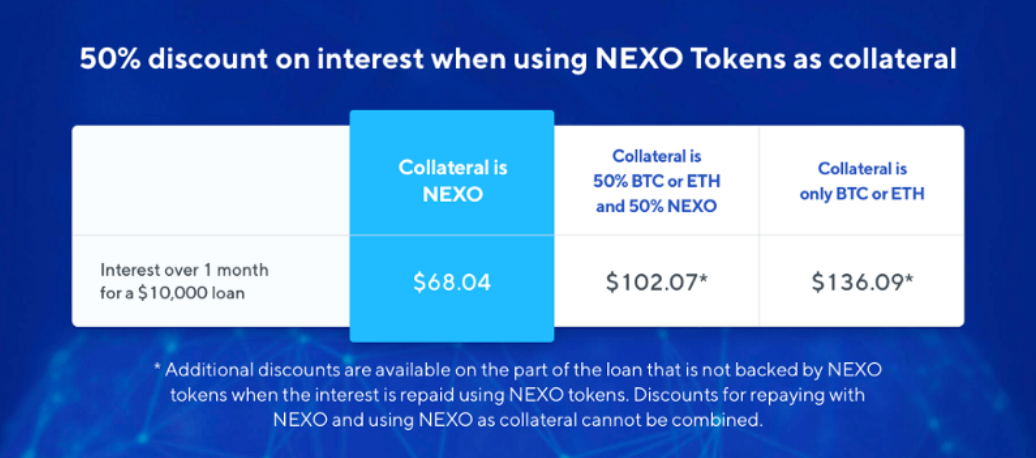Click the asterisk starting the footnote
The image size is (1036, 458).
pos(157,367)
